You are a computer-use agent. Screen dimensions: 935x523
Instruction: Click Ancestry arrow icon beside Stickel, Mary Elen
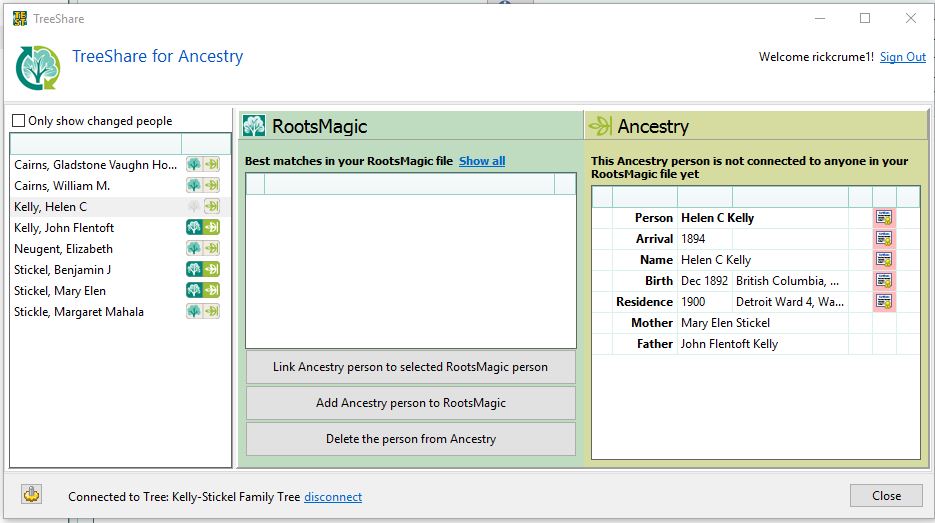pyautogui.click(x=211, y=290)
